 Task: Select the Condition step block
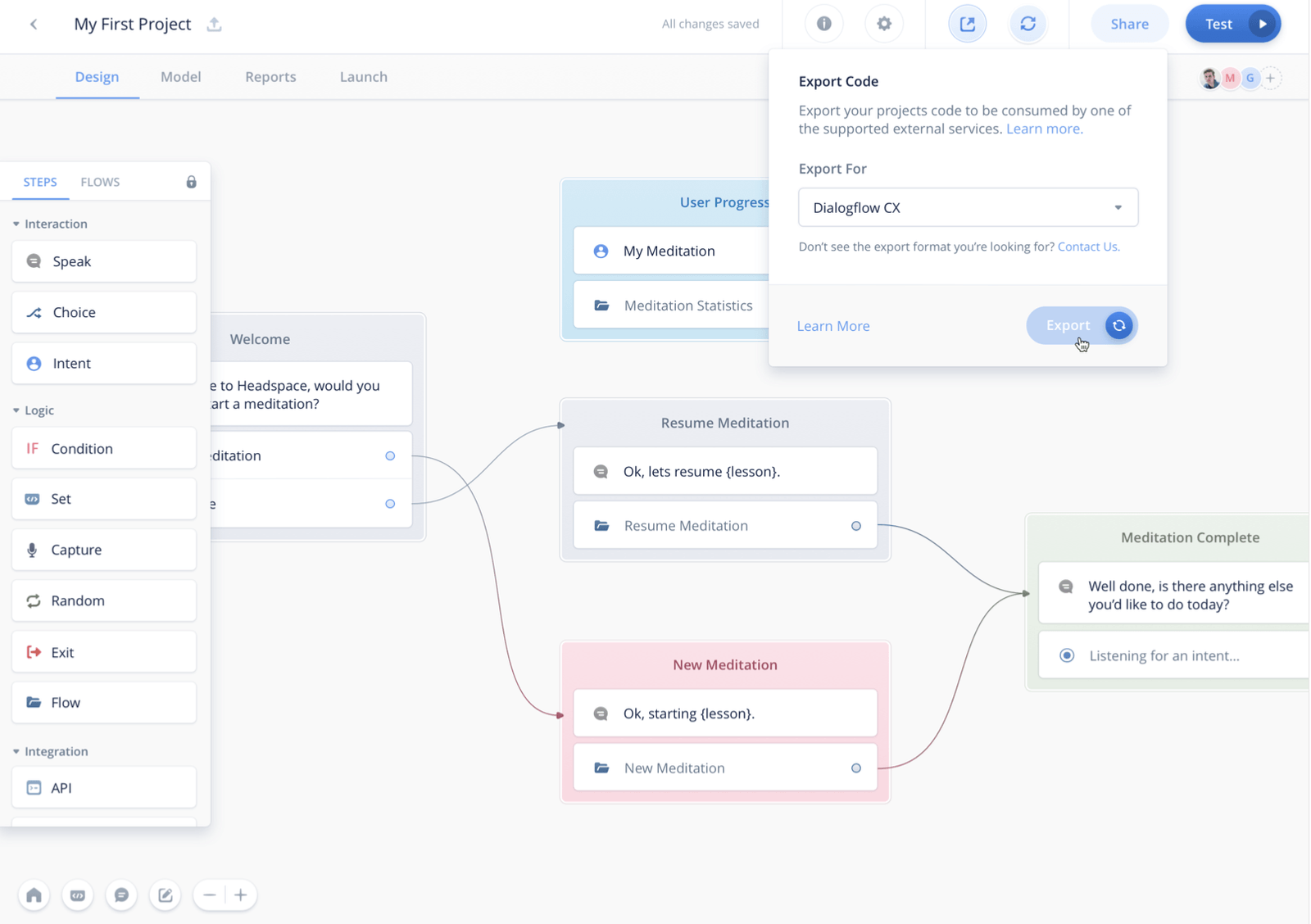(x=104, y=448)
